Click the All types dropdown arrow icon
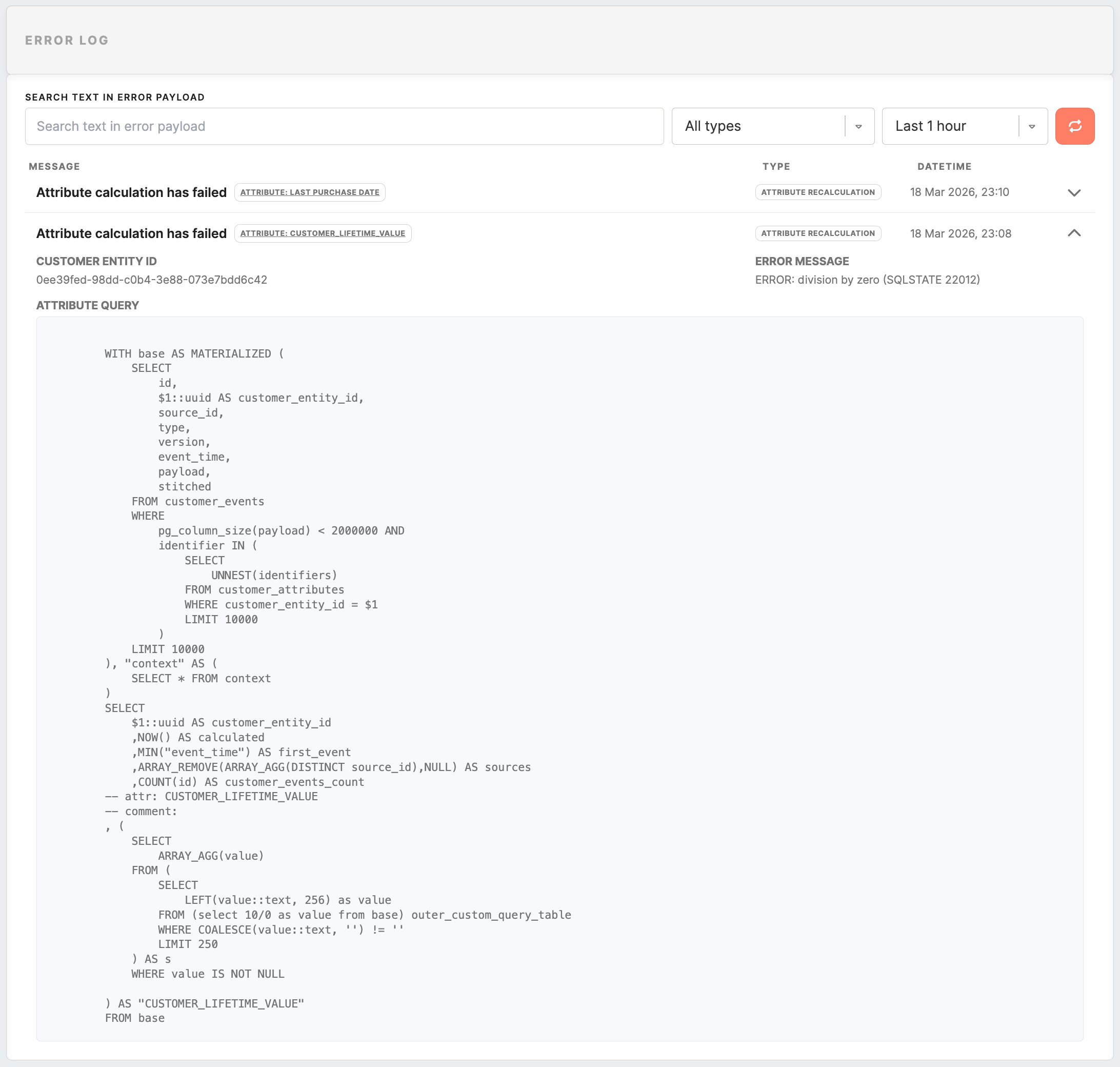 pyautogui.click(x=858, y=126)
